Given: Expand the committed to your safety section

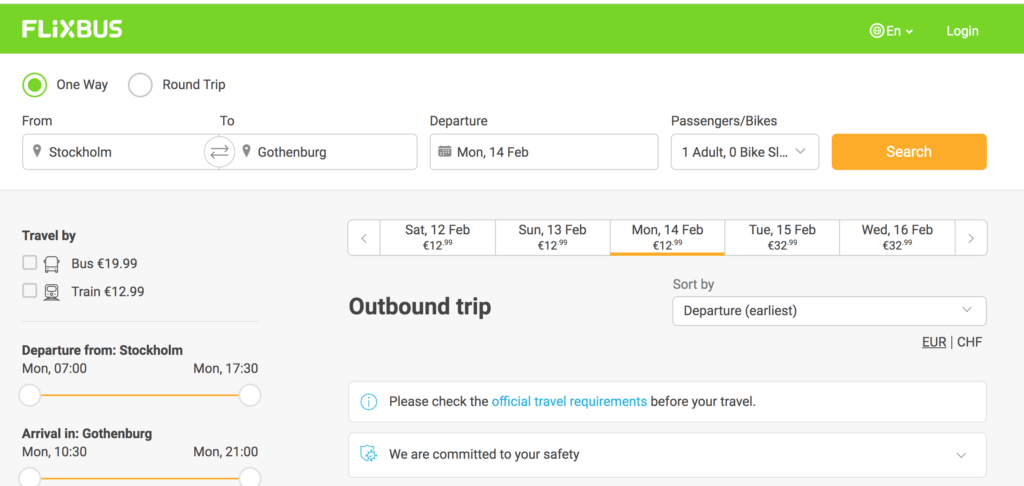Looking at the screenshot, I should point(961,455).
